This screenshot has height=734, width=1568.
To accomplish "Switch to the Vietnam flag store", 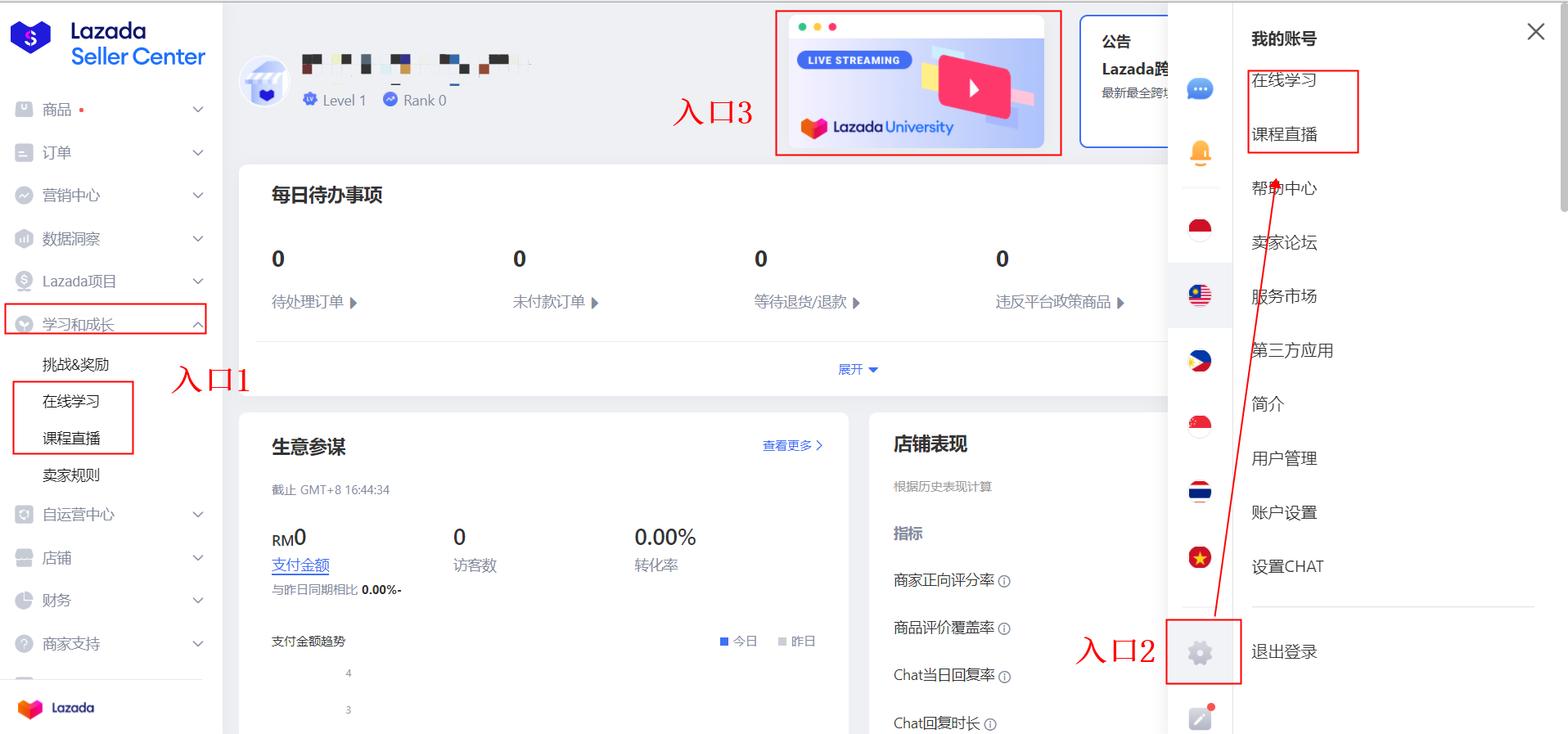I will coord(1200,557).
